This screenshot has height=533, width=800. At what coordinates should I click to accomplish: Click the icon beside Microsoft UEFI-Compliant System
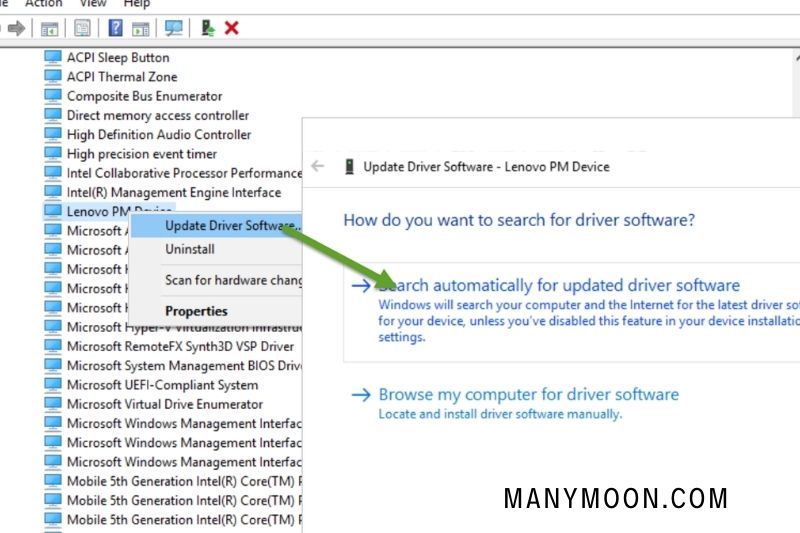pyautogui.click(x=53, y=384)
